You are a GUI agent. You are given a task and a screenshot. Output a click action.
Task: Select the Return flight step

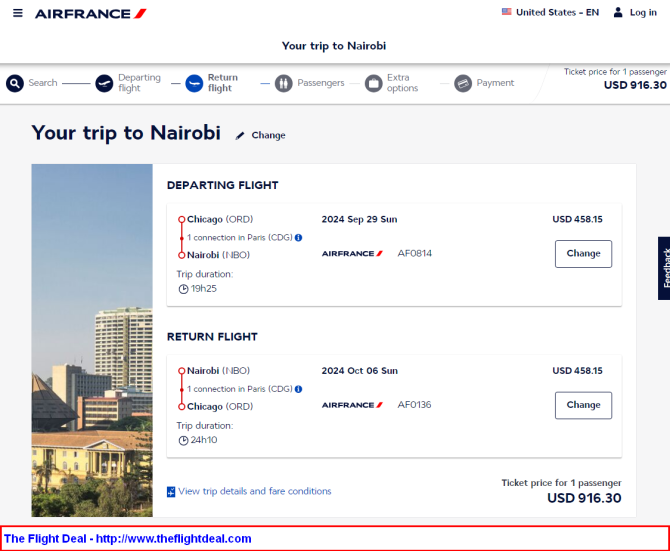pyautogui.click(x=212, y=83)
